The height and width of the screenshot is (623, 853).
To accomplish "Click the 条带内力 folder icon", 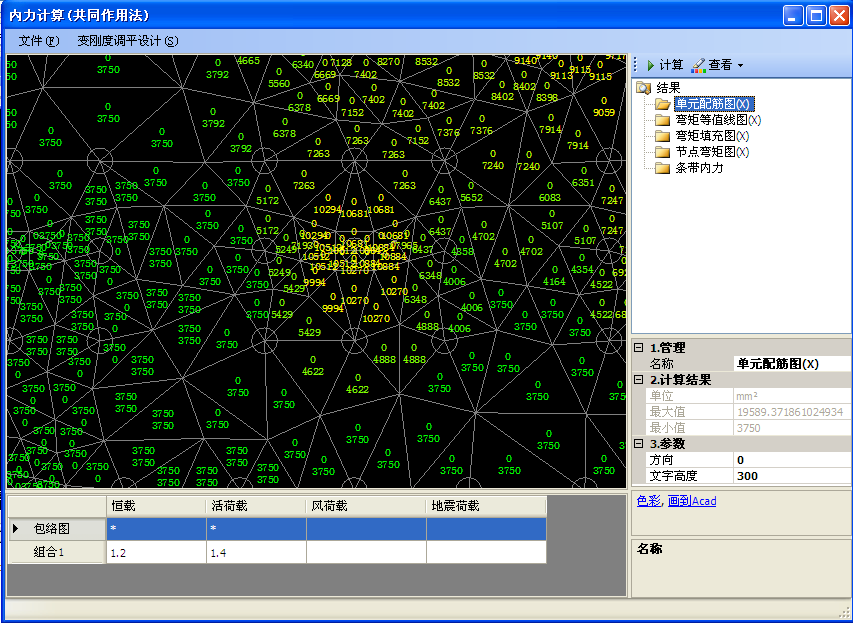I will coord(663,168).
